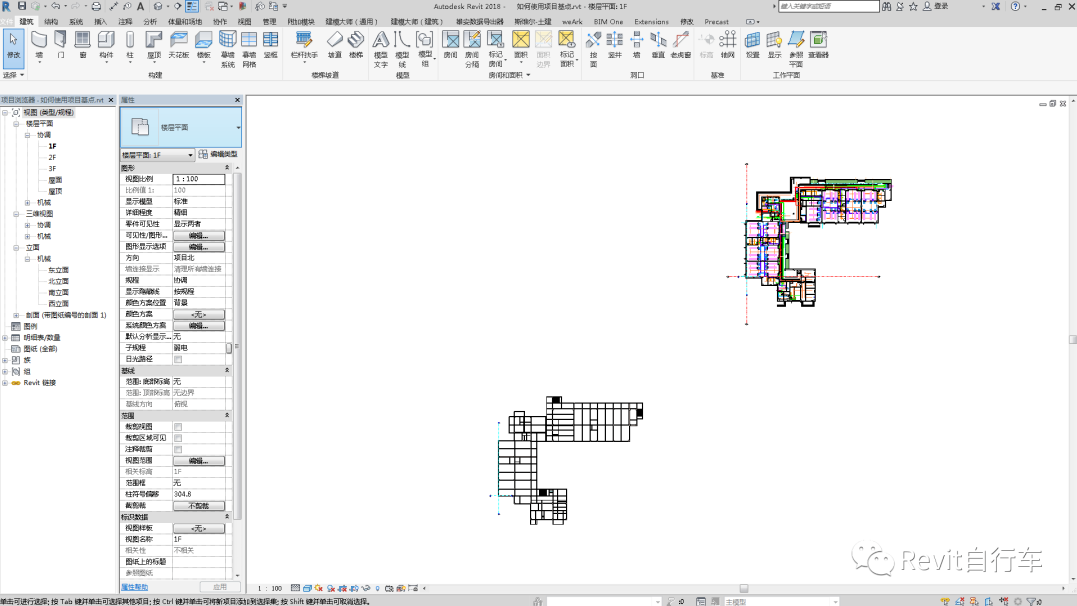The width and height of the screenshot is (1077, 606).
Task: Select the 参照平面 reference plane tool
Action: (796, 49)
